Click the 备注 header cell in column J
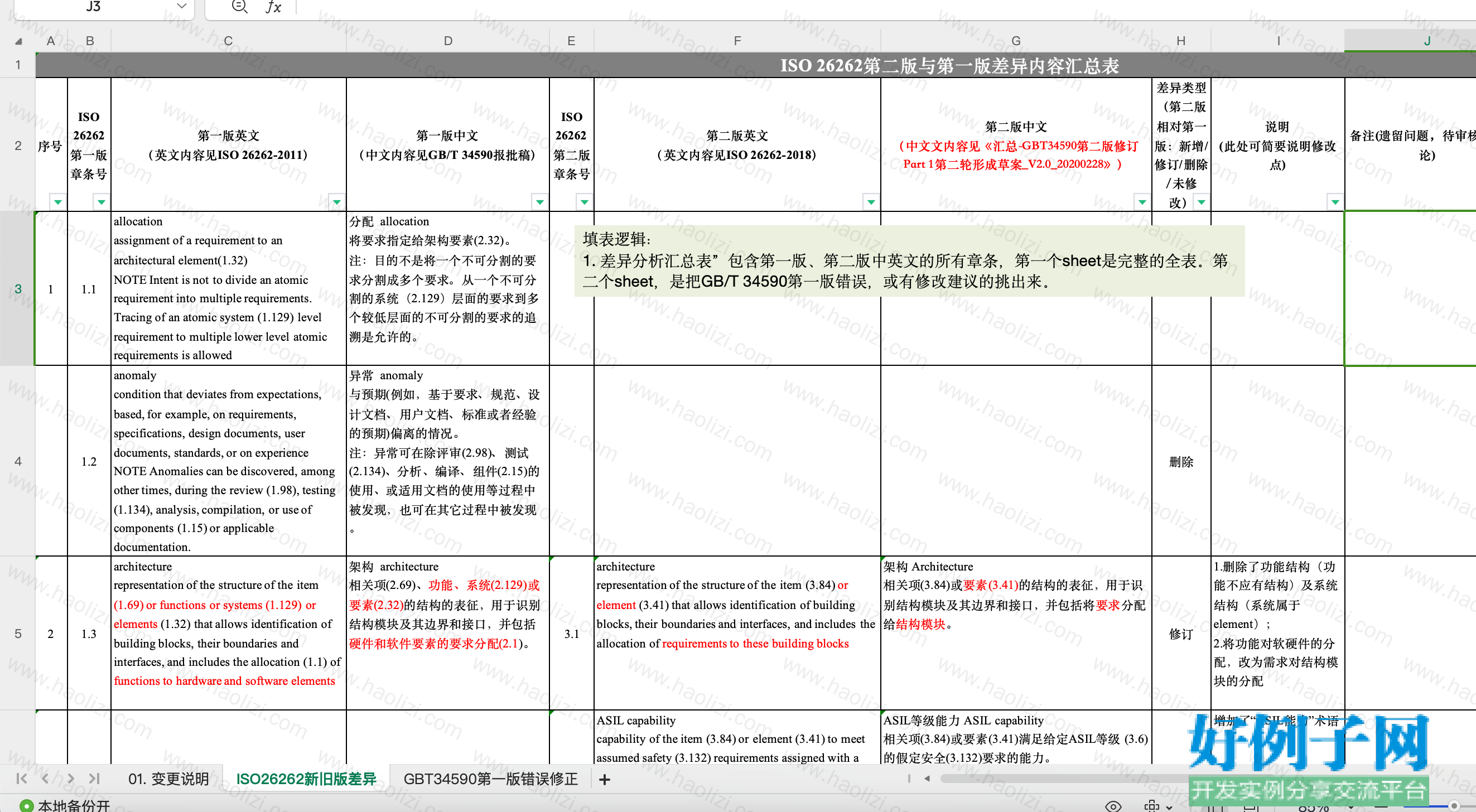 (1410, 145)
